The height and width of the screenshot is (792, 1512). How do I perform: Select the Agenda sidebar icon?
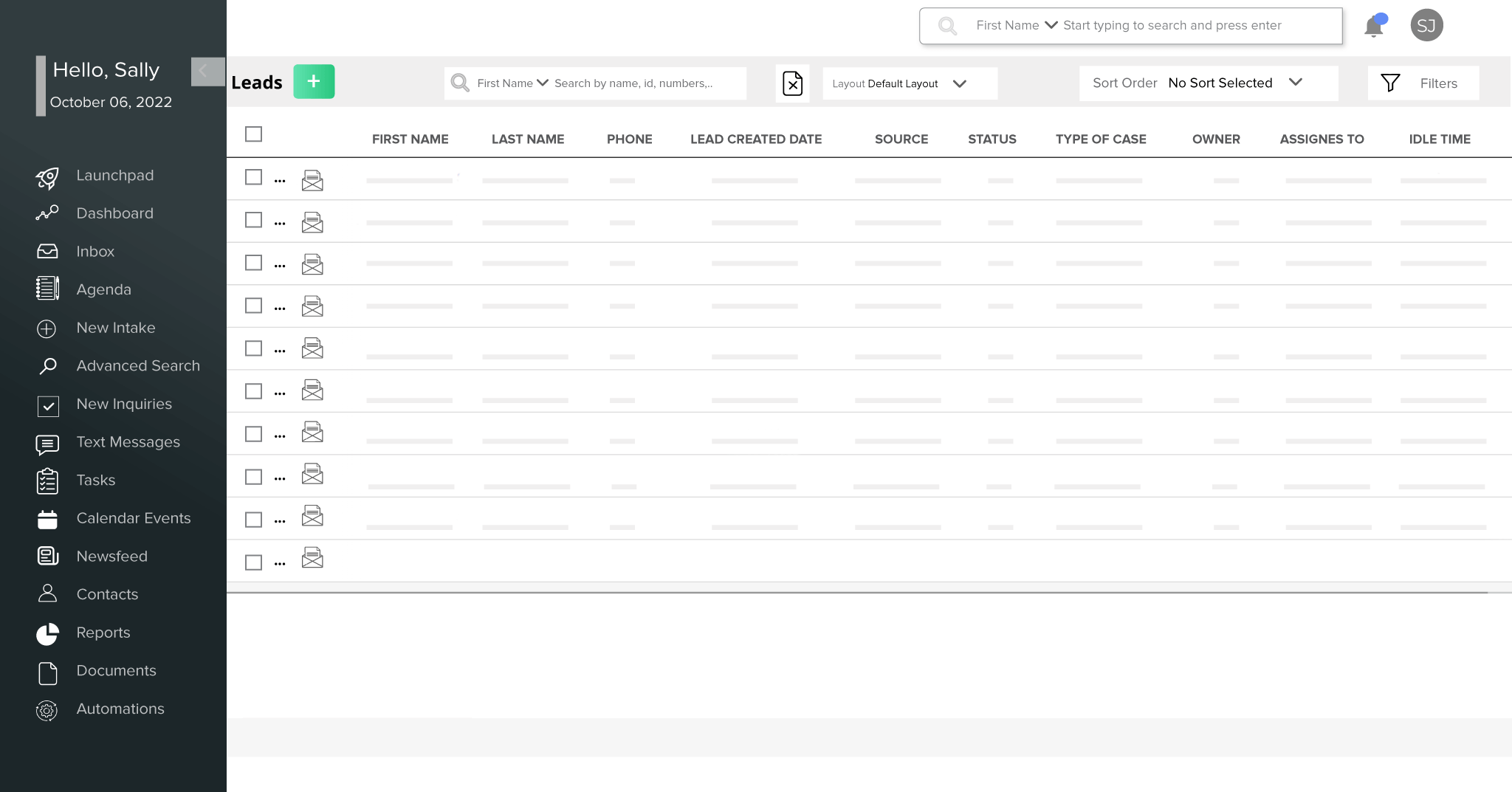coord(47,289)
